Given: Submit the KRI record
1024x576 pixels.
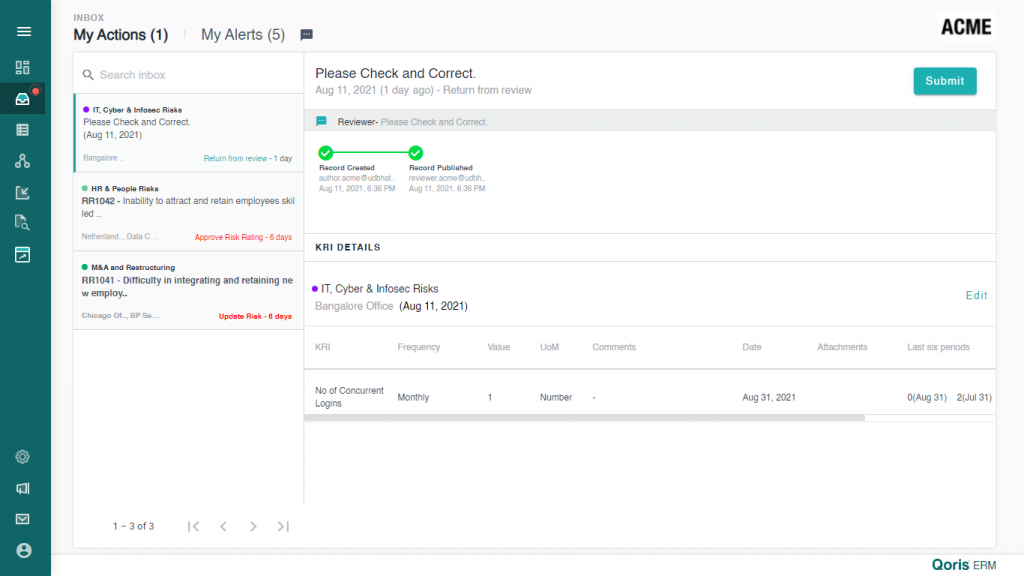Looking at the screenshot, I should (x=945, y=81).
